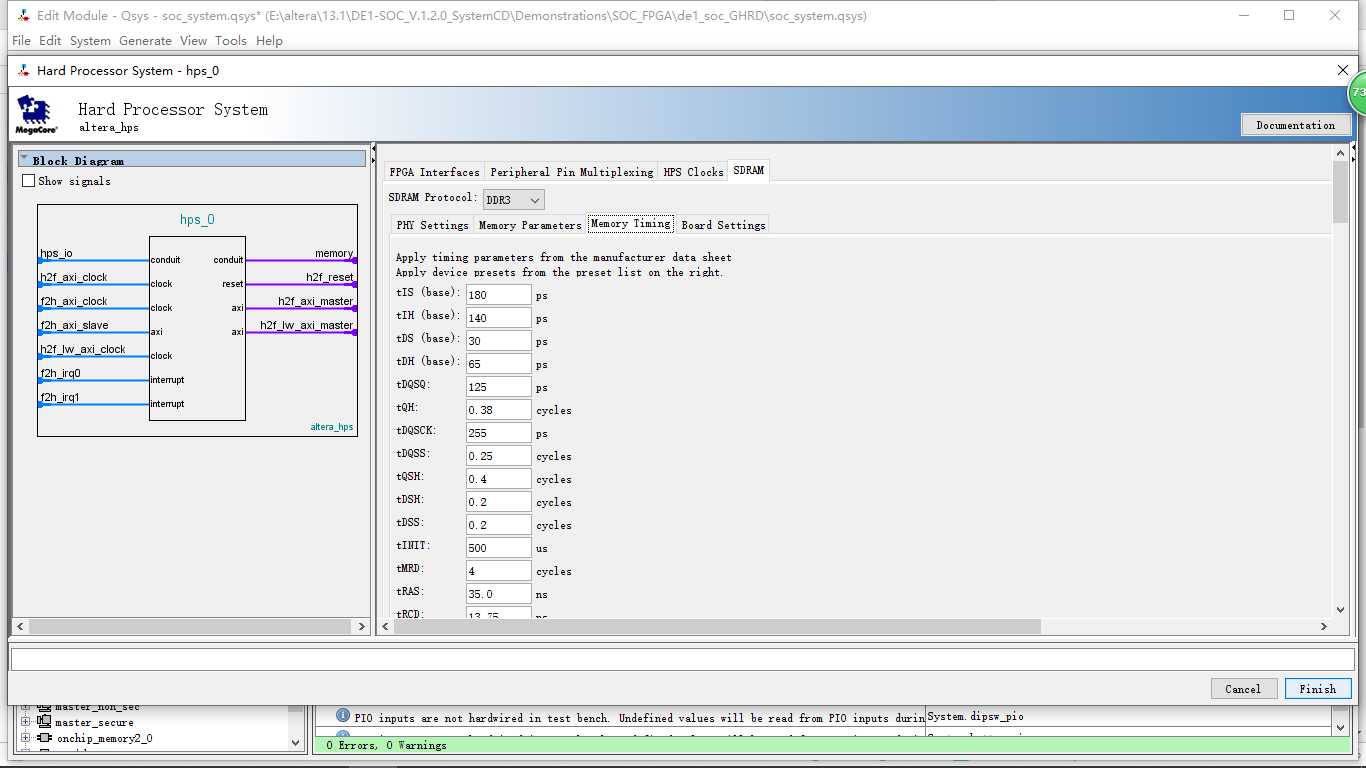This screenshot has height=768, width=1366.
Task: Click the parameter panel vertical scrollbar down arrow
Action: point(1341,610)
